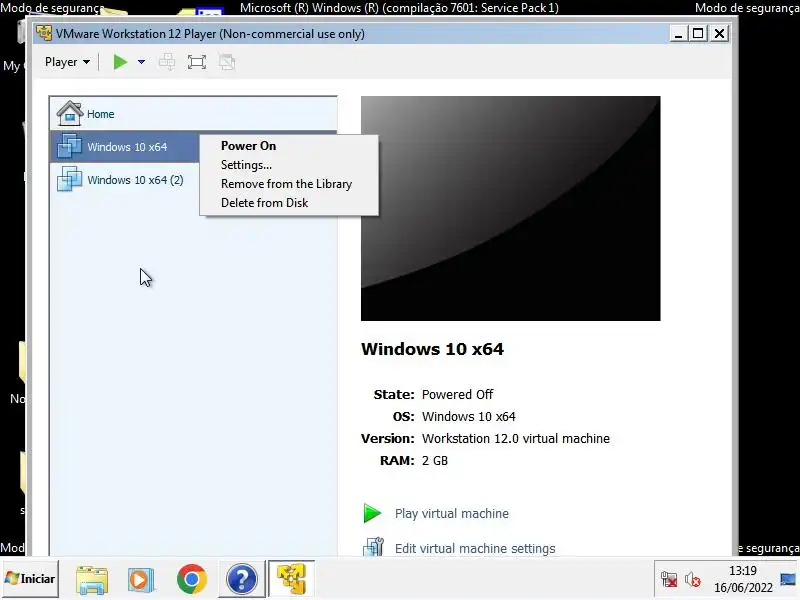
Task: Maximize the VMware Player window
Action: pos(698,34)
